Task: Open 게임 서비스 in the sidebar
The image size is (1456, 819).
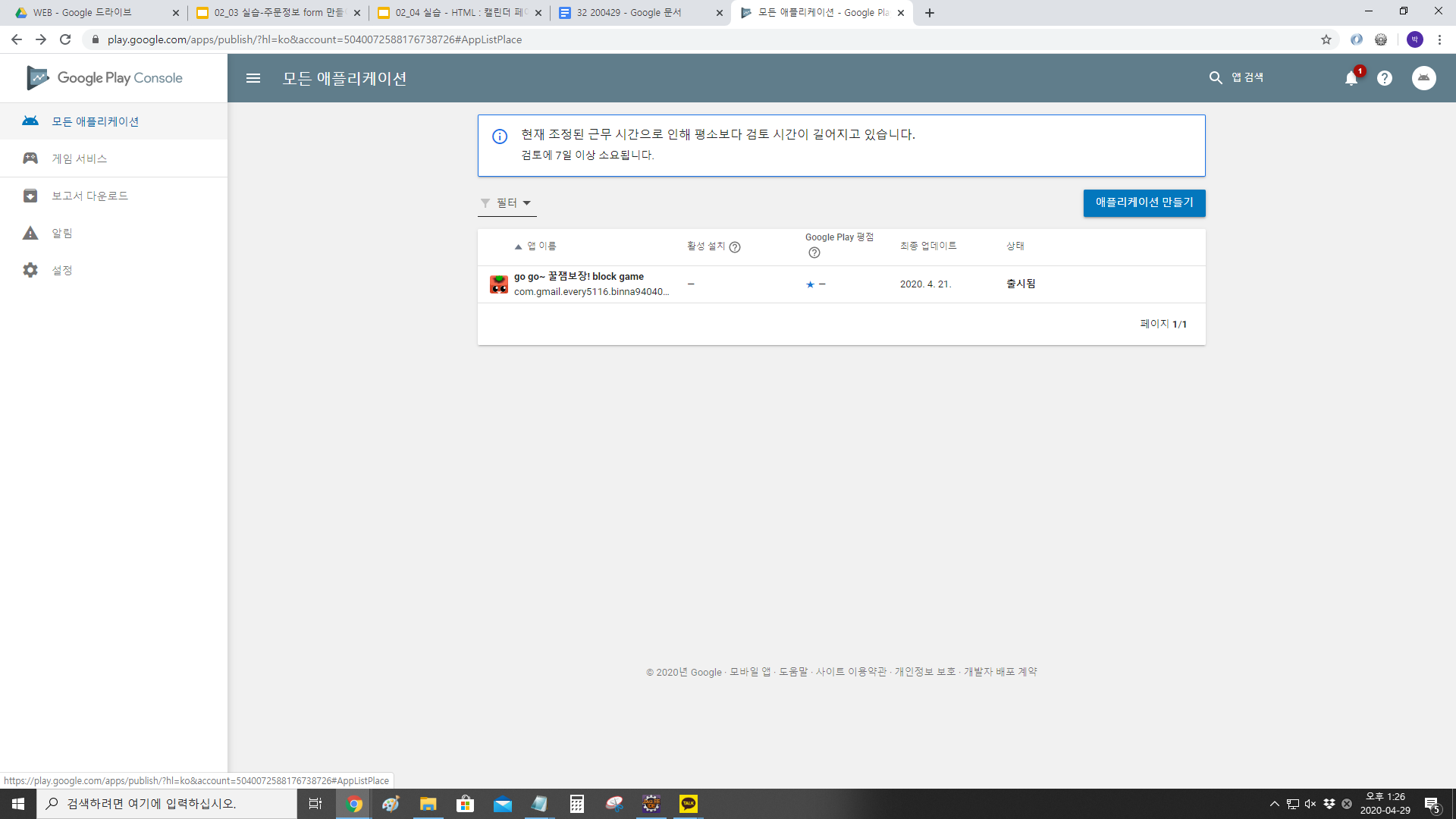Action: [x=114, y=158]
